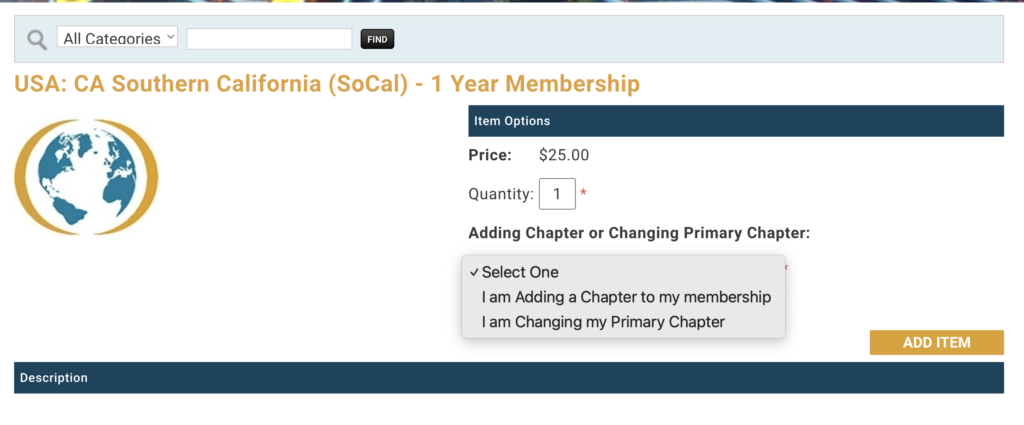Click the Description section header bar
This screenshot has width=1024, height=425.
coord(509,378)
